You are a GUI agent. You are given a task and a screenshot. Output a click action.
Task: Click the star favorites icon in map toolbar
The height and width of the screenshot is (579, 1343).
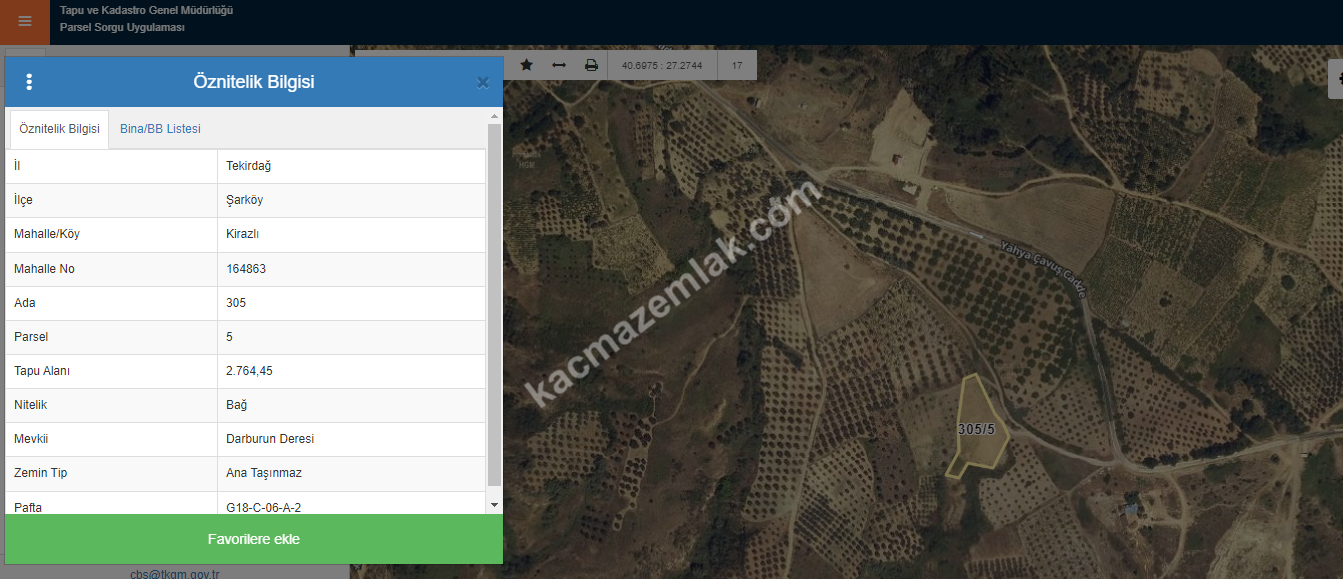526,65
